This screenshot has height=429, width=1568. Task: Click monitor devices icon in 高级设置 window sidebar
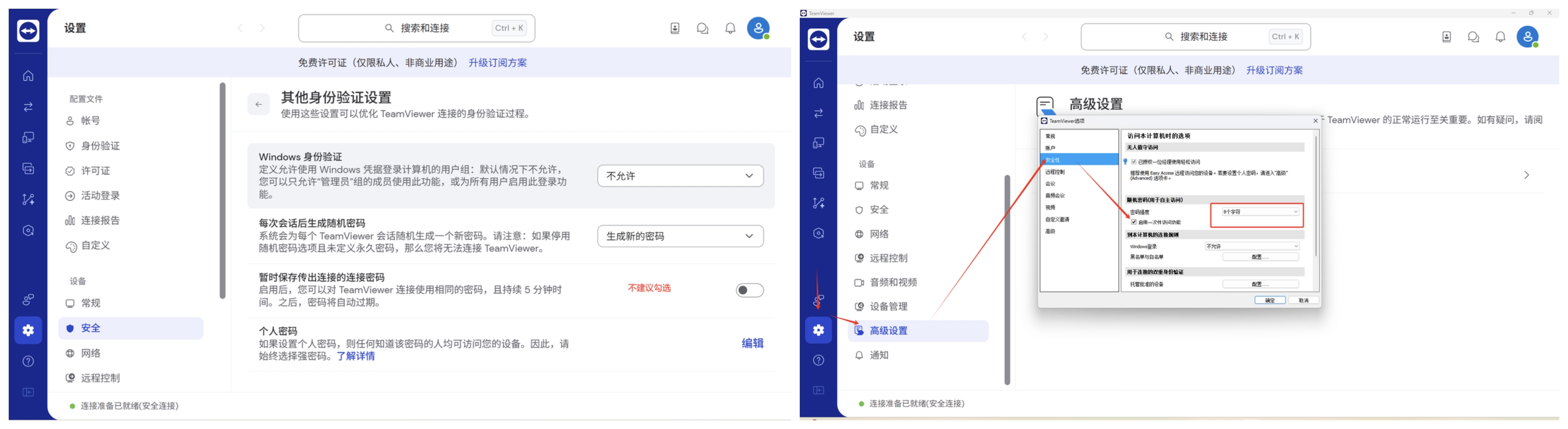[x=819, y=143]
